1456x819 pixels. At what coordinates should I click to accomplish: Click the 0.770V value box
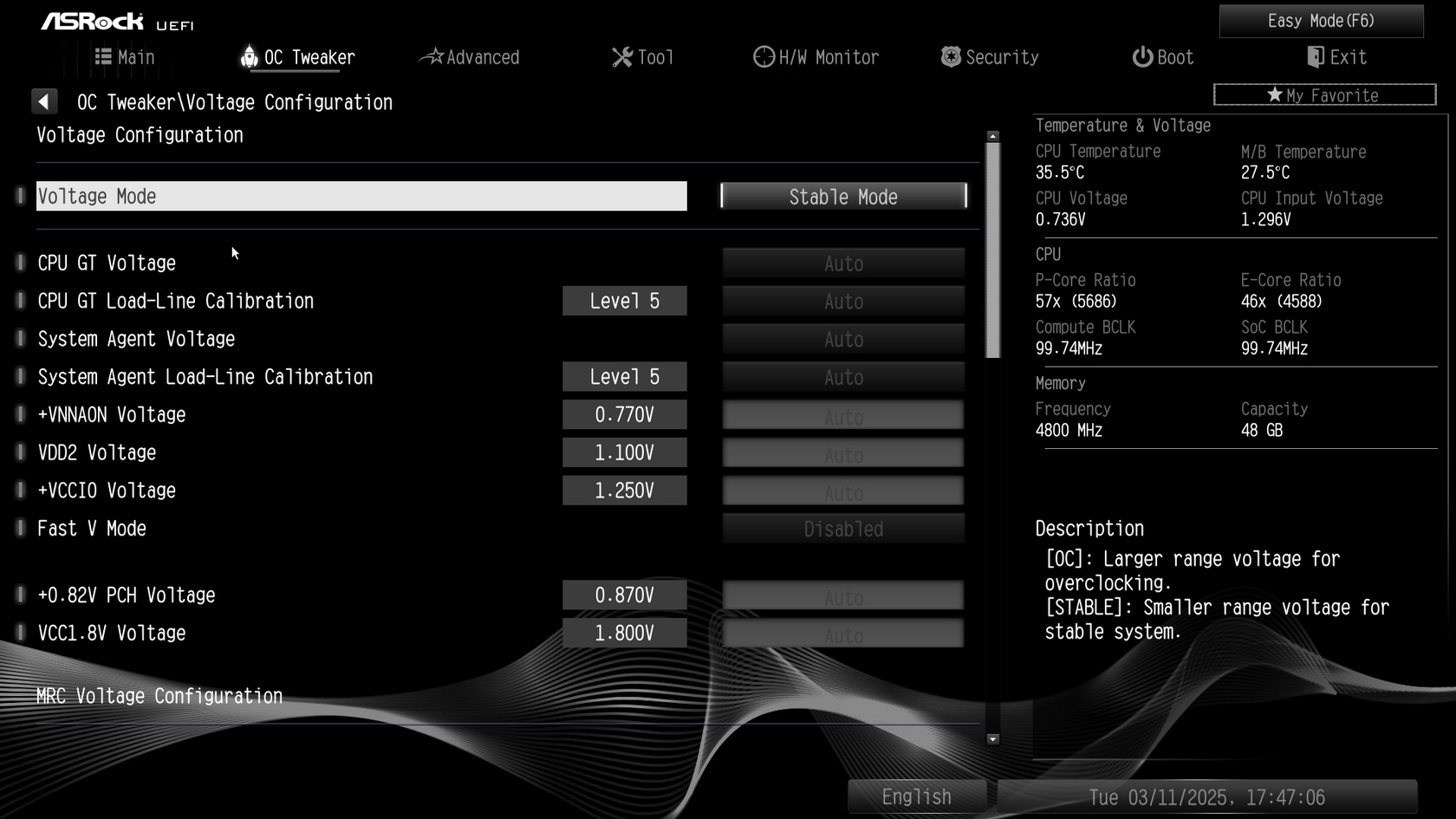pyautogui.click(x=624, y=414)
